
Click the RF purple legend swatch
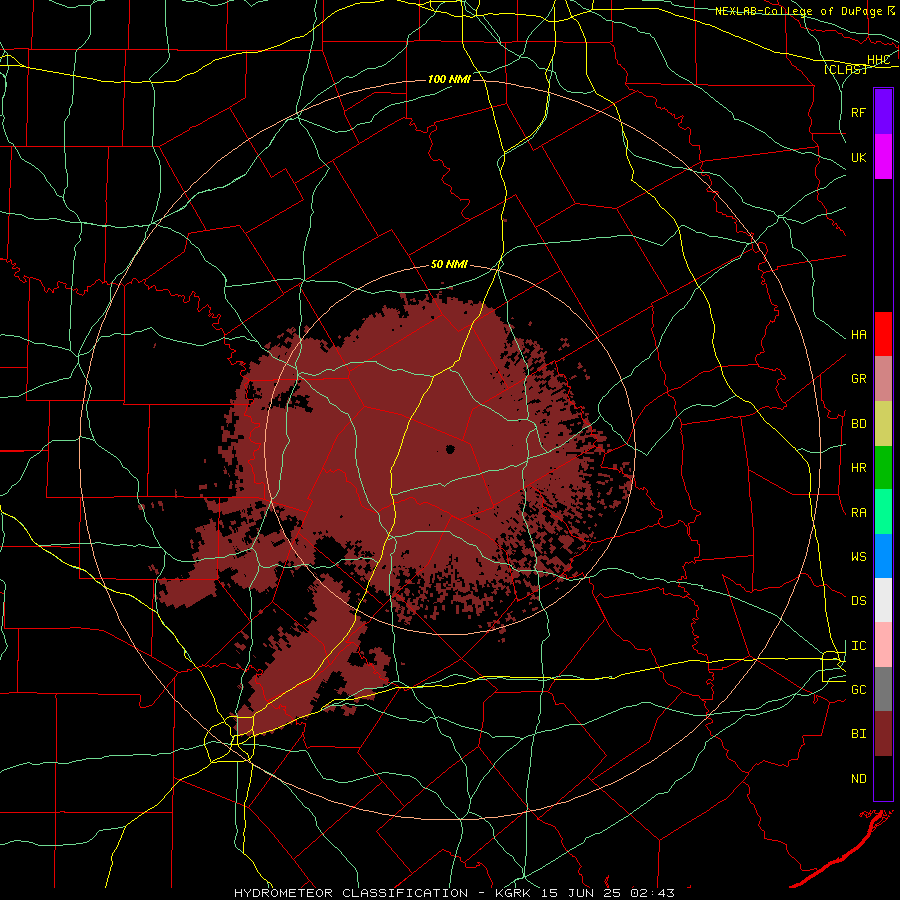(883, 112)
